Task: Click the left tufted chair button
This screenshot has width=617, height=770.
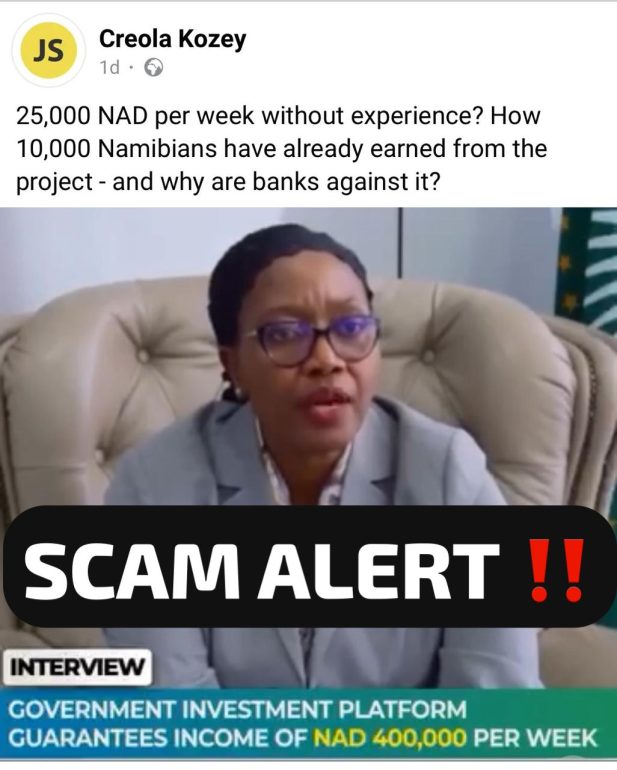Action: 141,355
